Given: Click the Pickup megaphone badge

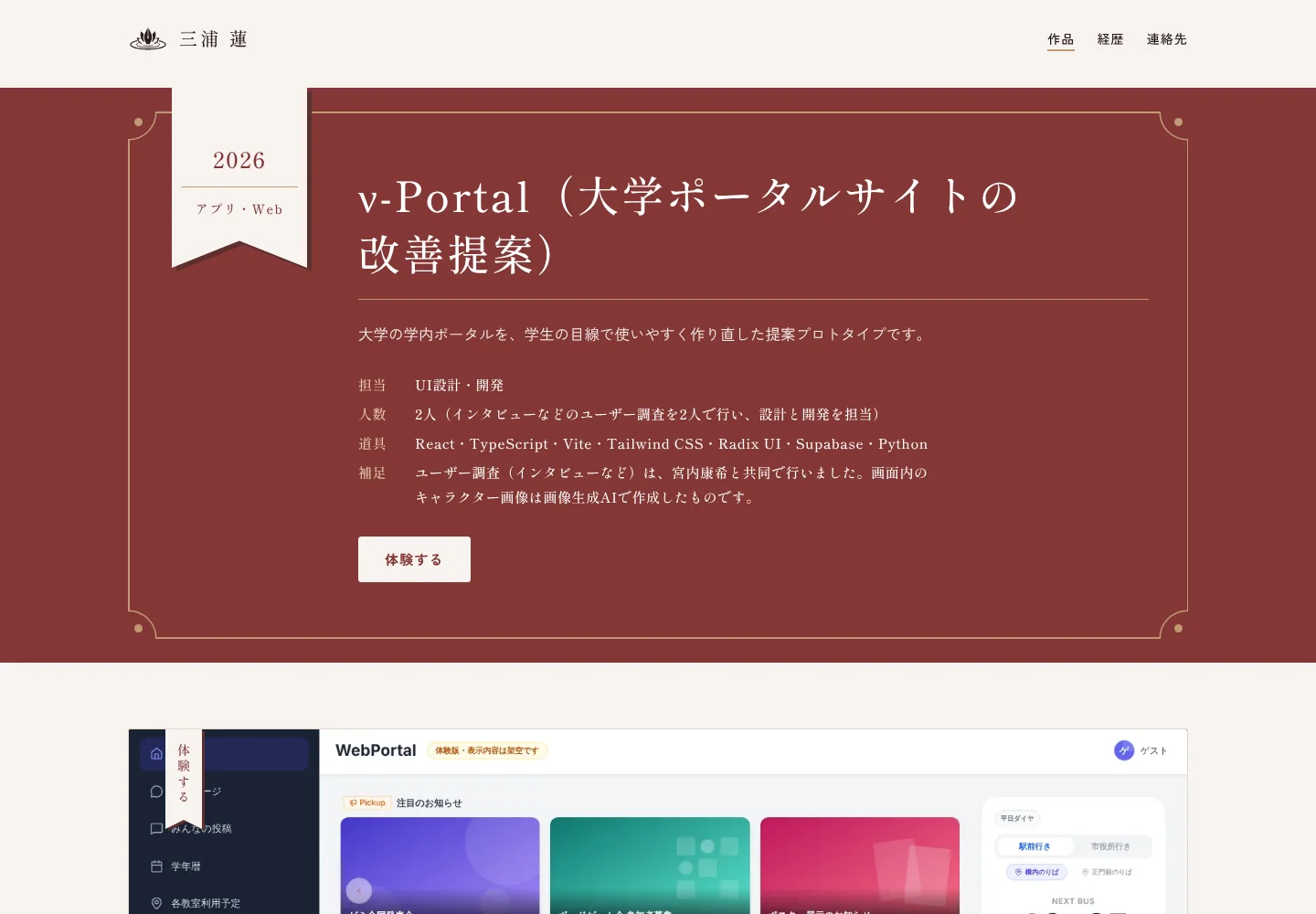Looking at the screenshot, I should [367, 802].
